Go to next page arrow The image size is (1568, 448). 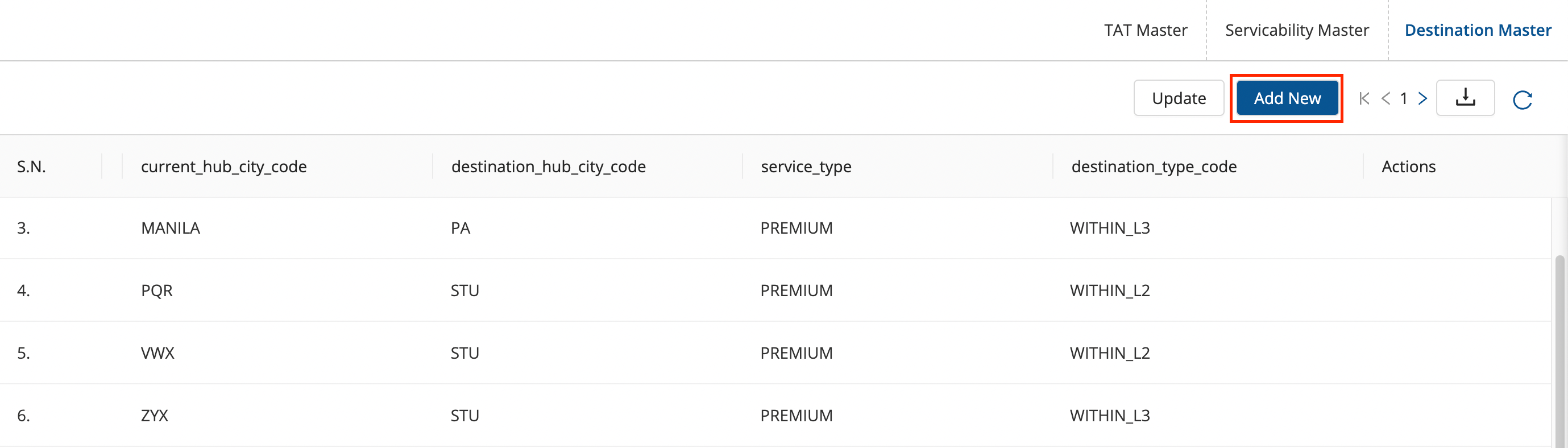click(x=1422, y=98)
